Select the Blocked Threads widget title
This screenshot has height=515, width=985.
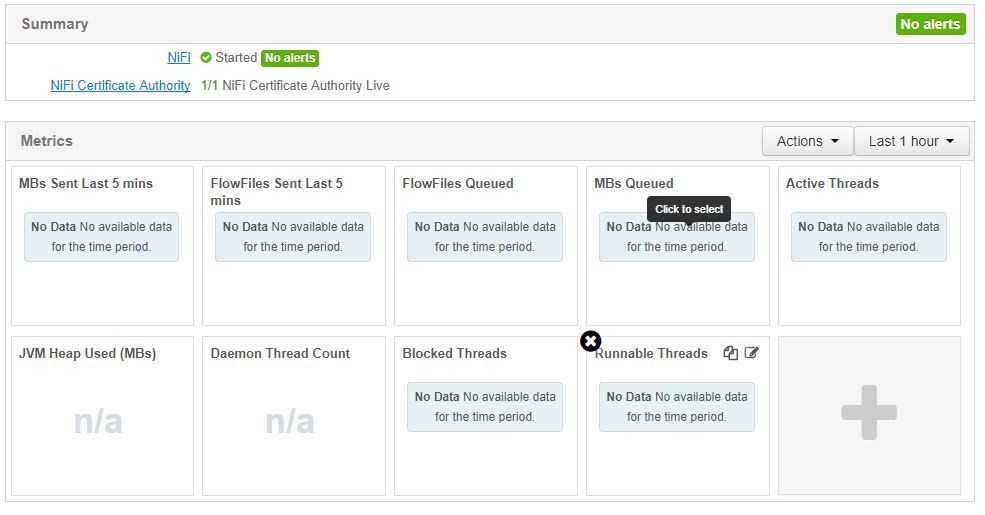click(x=455, y=354)
